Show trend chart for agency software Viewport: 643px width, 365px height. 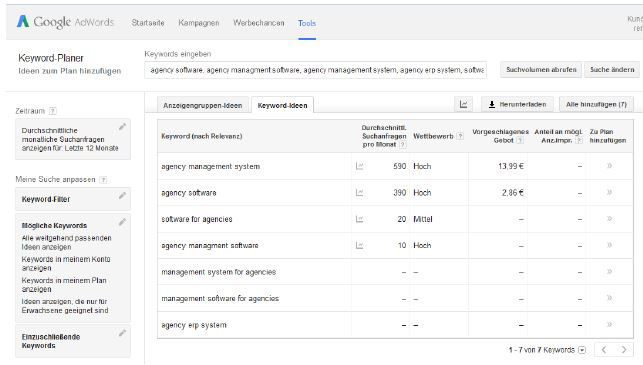click(x=359, y=193)
